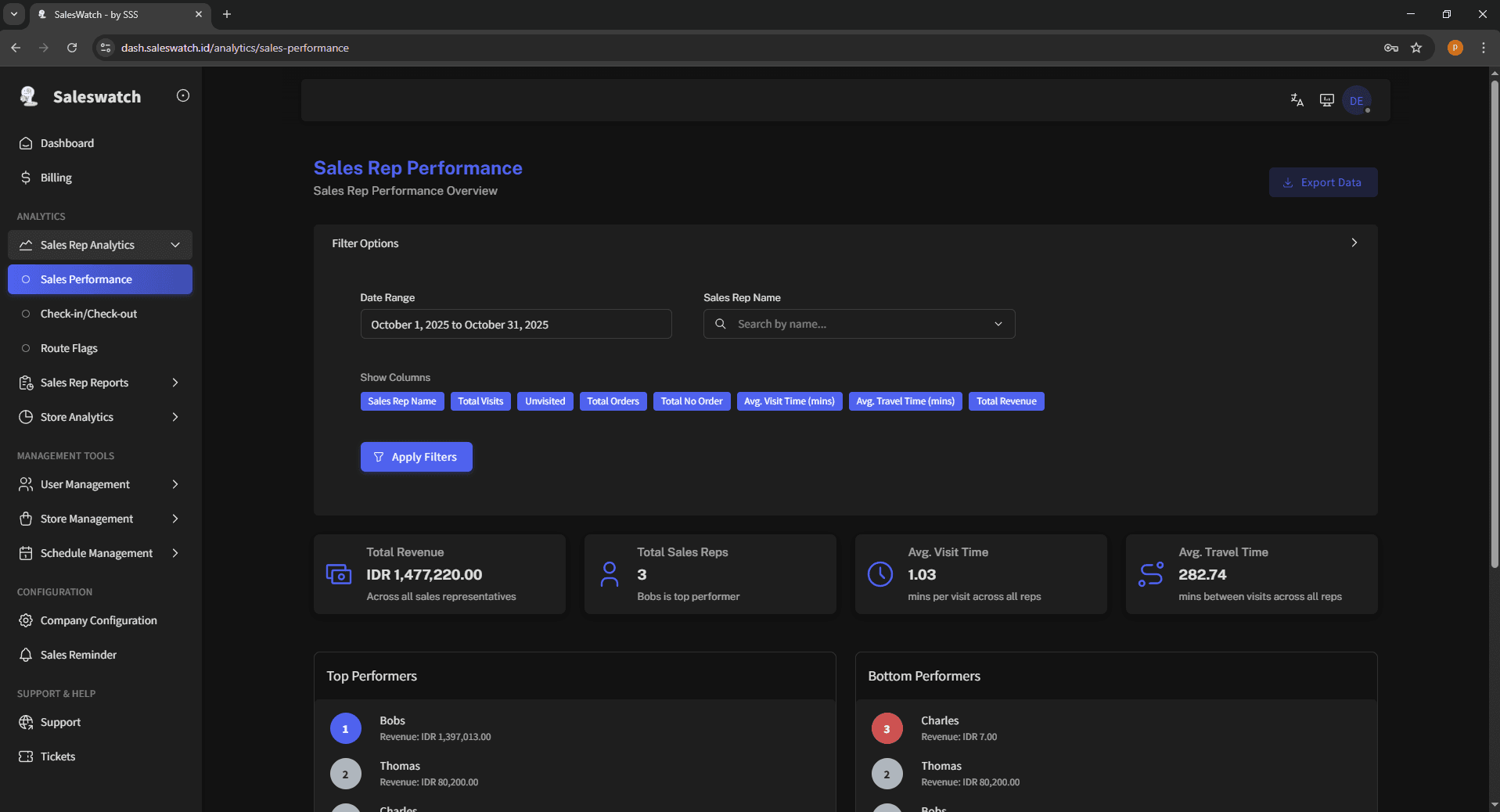Bookmark this page with the star icon
Viewport: 1500px width, 812px height.
[x=1415, y=48]
